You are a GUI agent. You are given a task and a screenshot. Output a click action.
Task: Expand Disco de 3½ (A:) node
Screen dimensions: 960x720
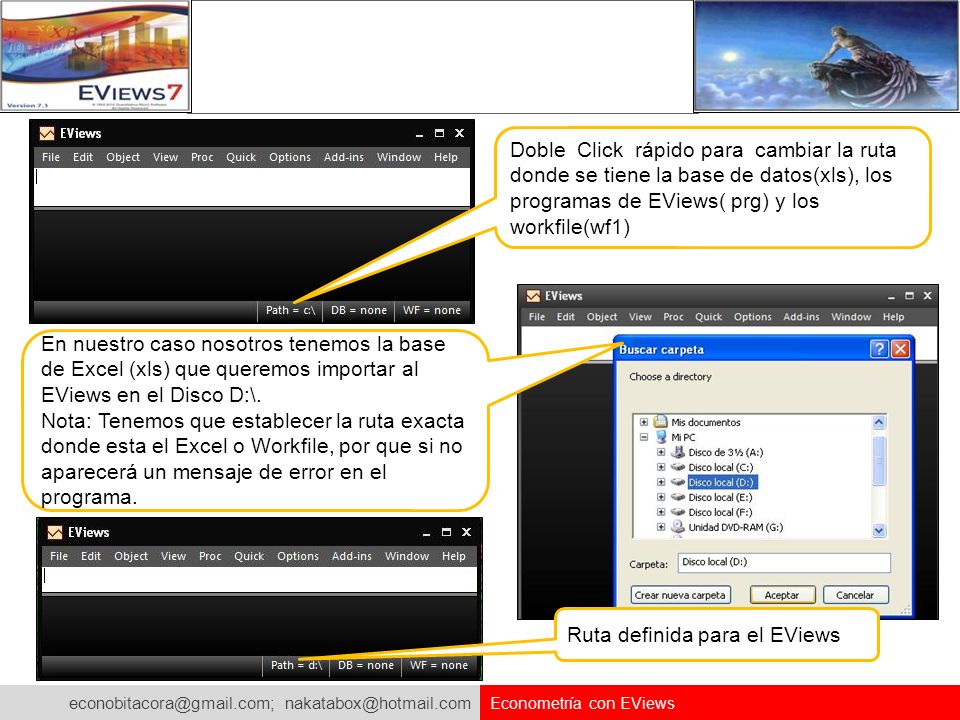[x=661, y=452]
